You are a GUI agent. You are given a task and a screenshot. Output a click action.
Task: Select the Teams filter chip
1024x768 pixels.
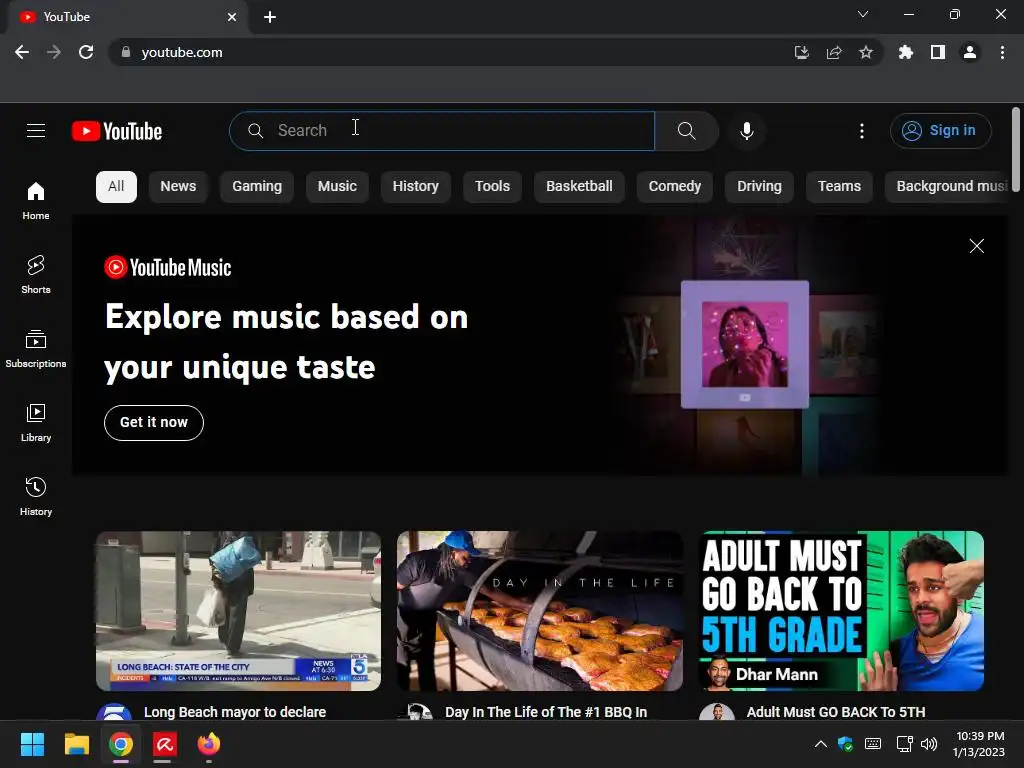839,186
